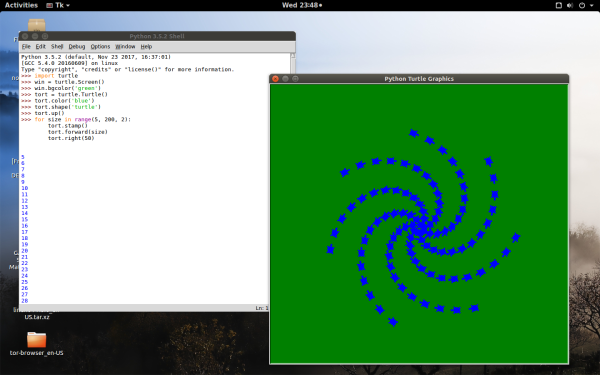The width and height of the screenshot is (600, 375).
Task: Open the Edit menu
Action: click(41, 47)
